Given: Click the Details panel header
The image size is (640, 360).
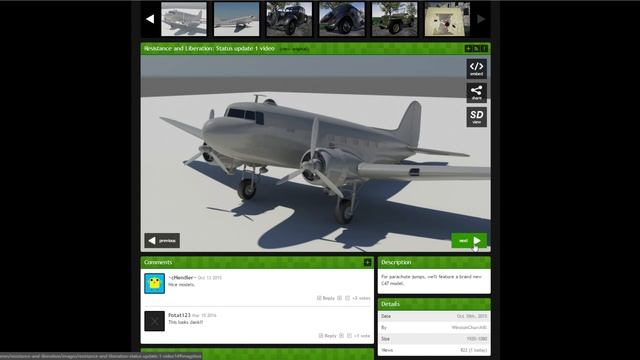Looking at the screenshot, I should [x=434, y=304].
